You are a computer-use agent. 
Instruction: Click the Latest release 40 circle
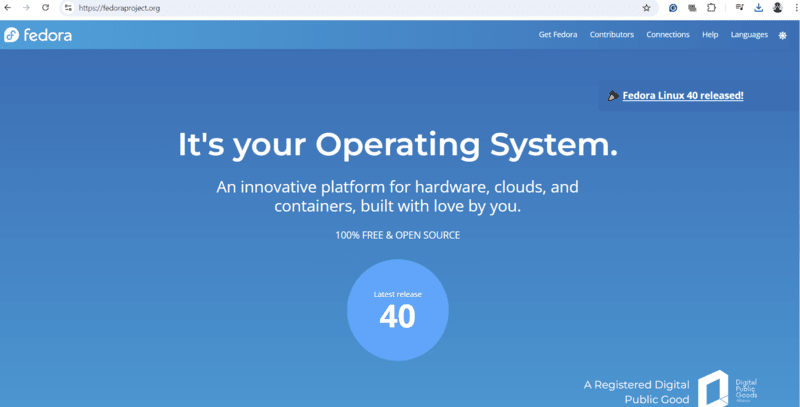click(397, 310)
